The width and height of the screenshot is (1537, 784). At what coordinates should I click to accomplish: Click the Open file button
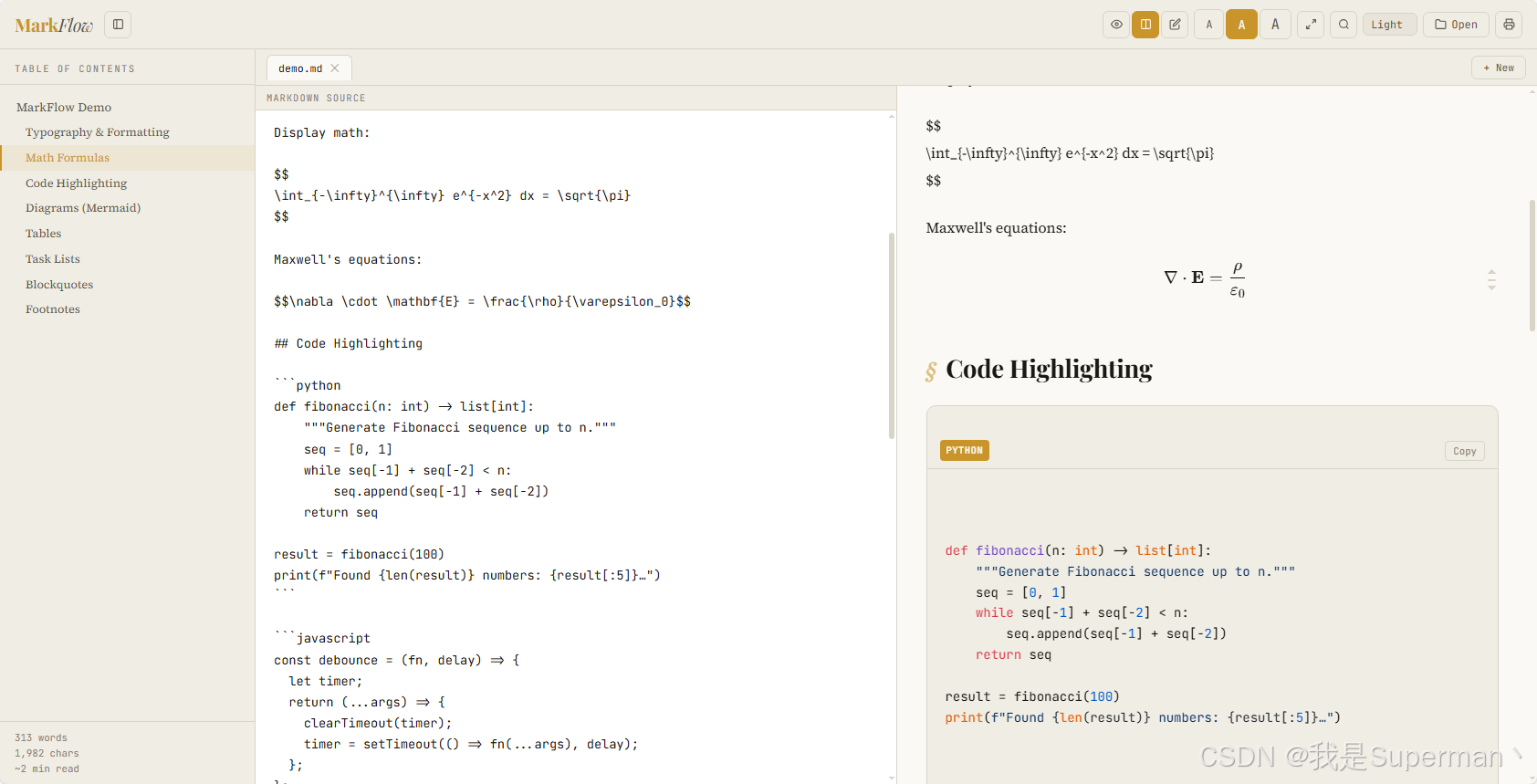coord(1456,25)
